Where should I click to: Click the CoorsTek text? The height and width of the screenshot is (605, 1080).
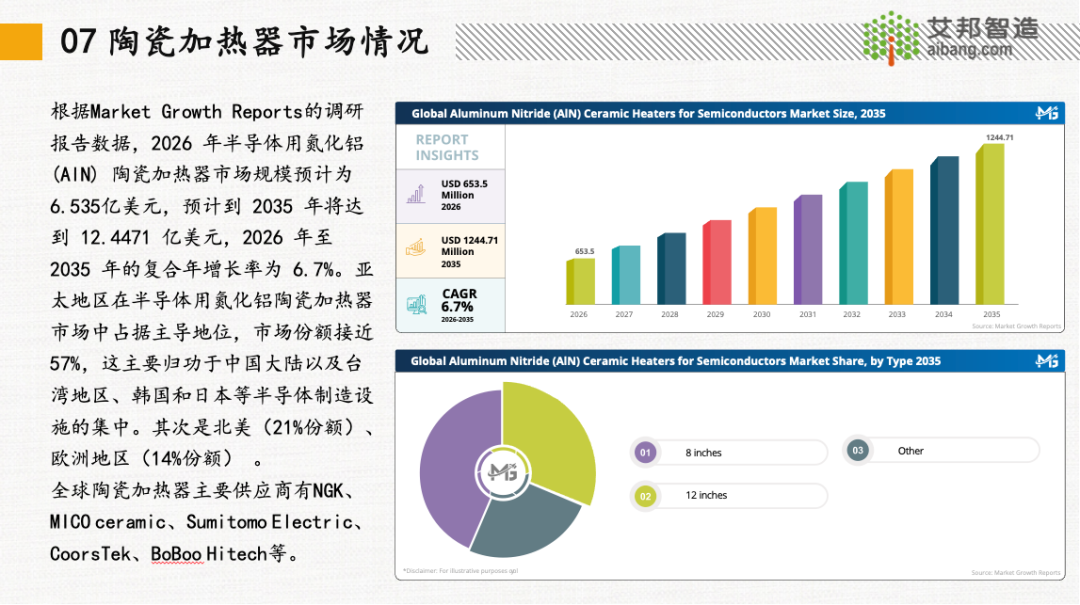coord(90,554)
